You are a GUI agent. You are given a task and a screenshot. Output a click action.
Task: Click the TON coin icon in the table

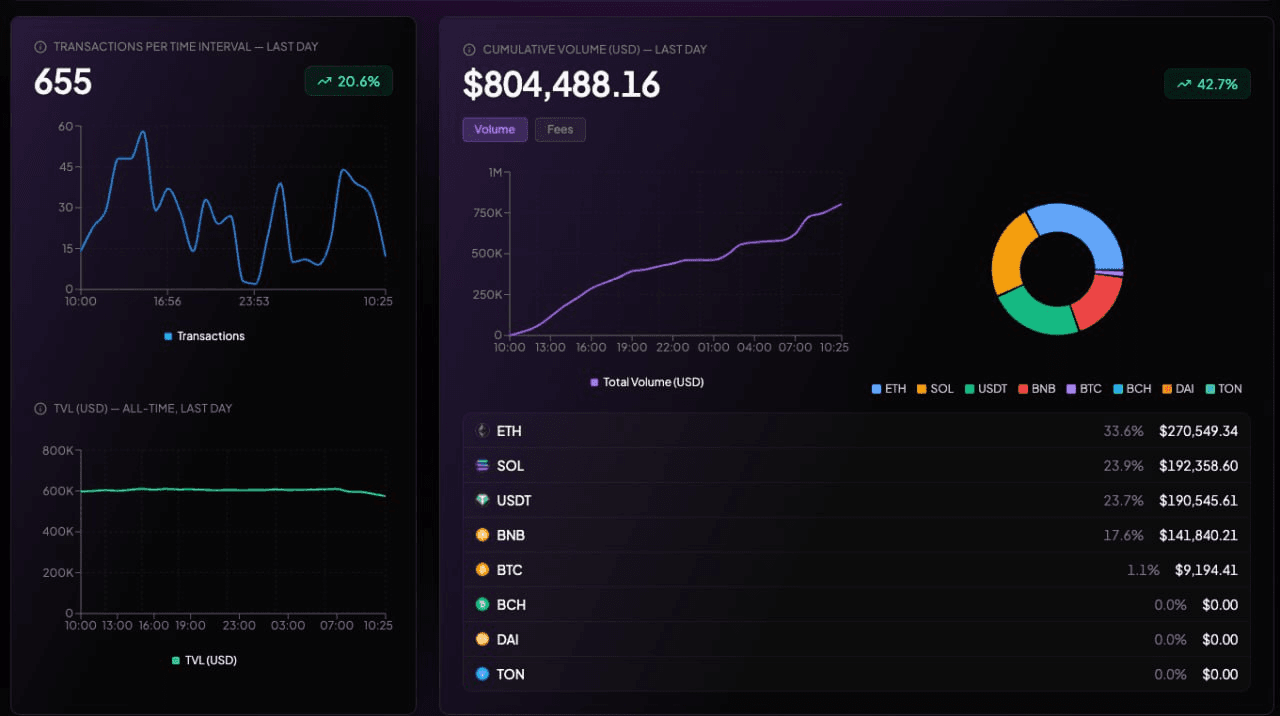pyautogui.click(x=482, y=674)
